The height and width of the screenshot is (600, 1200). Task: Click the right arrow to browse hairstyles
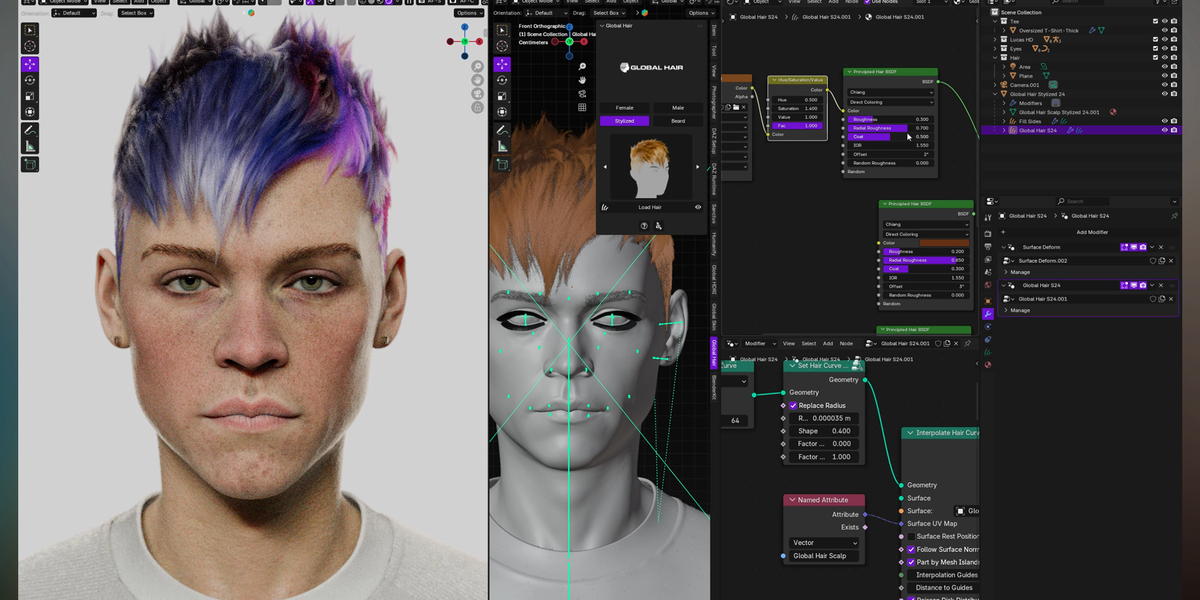click(697, 166)
